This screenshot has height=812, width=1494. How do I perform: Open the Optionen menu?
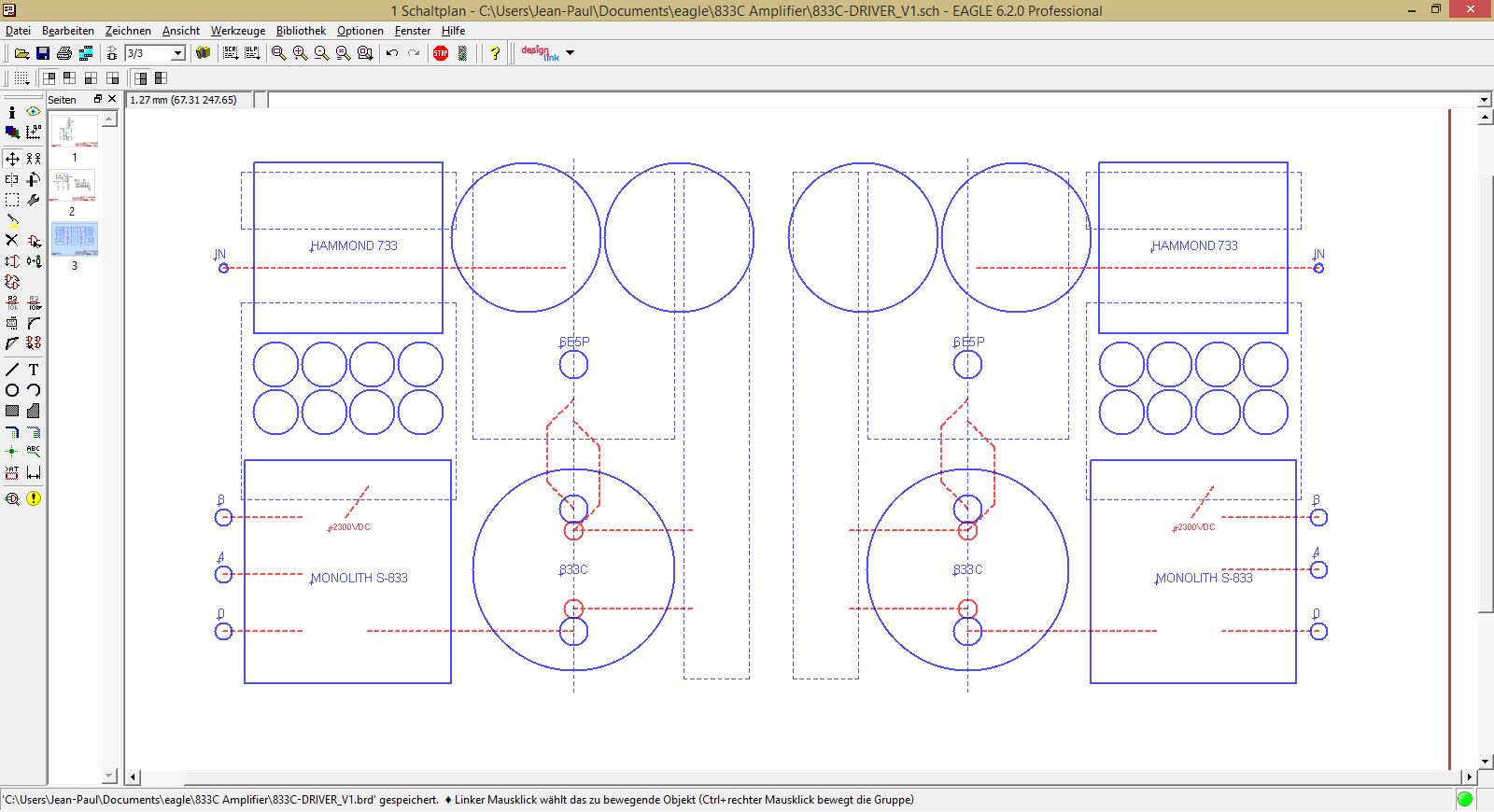point(360,31)
